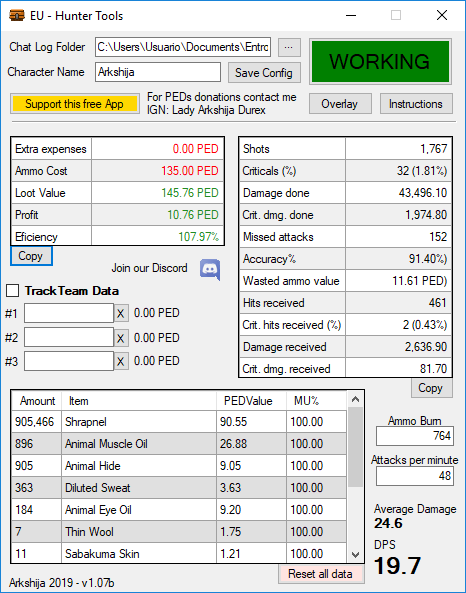Clear team member #3 with X
466x593 pixels.
click(x=121, y=362)
